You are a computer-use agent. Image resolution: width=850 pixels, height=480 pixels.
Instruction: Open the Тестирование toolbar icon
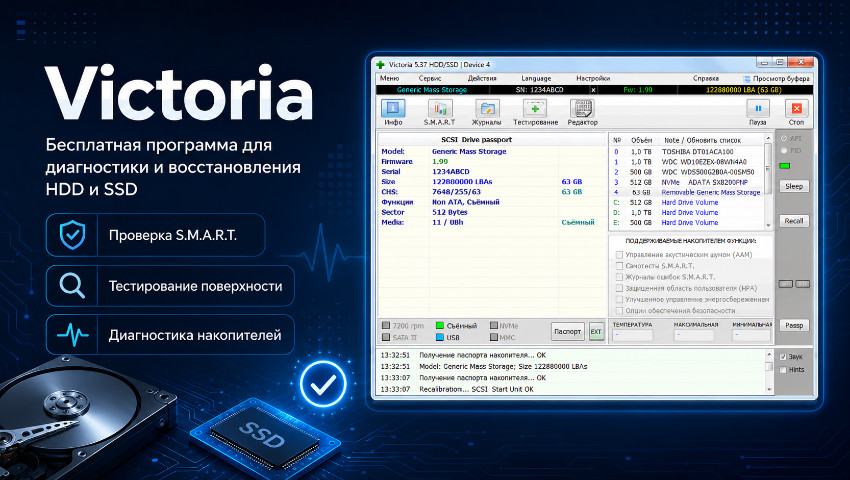click(535, 109)
